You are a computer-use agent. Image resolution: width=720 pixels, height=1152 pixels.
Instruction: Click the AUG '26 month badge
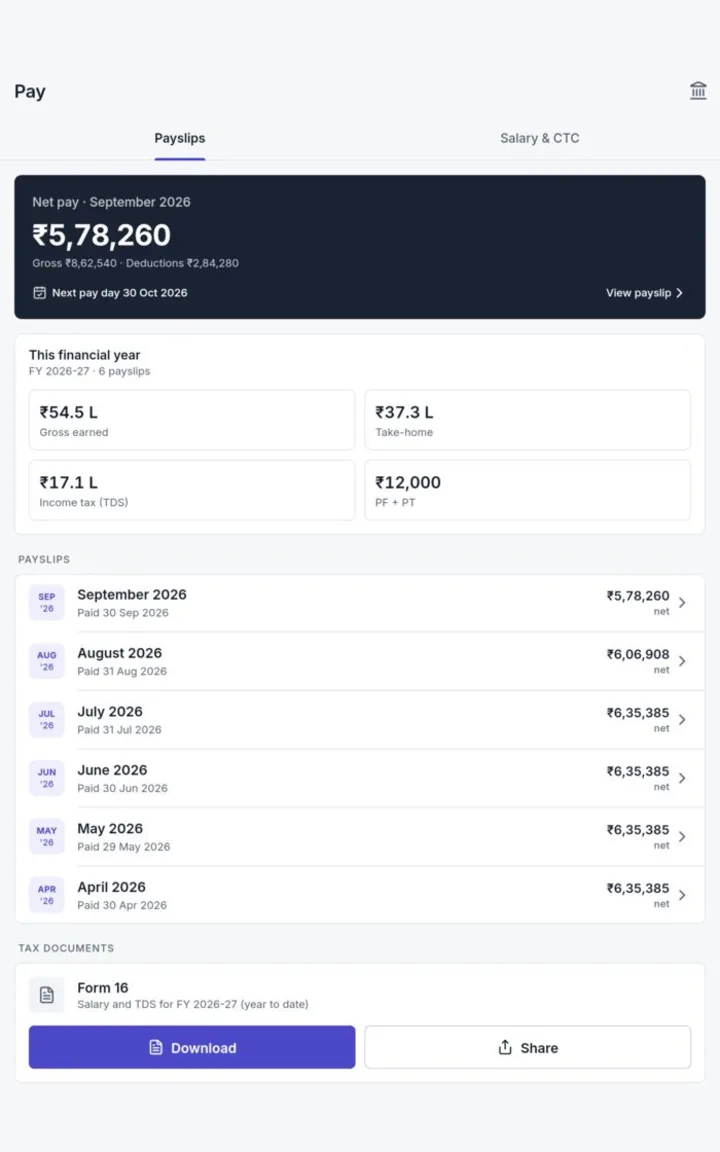pos(46,661)
